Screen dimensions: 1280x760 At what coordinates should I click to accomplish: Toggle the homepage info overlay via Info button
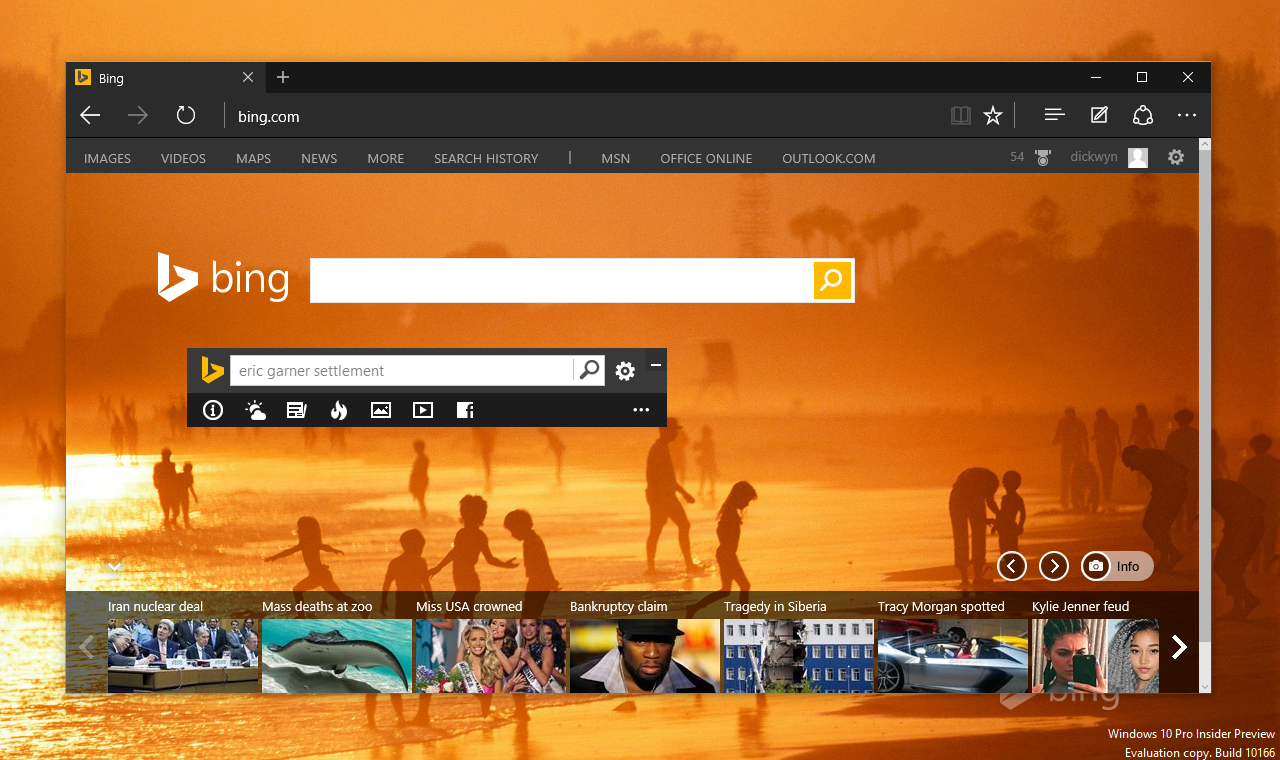click(x=1117, y=566)
